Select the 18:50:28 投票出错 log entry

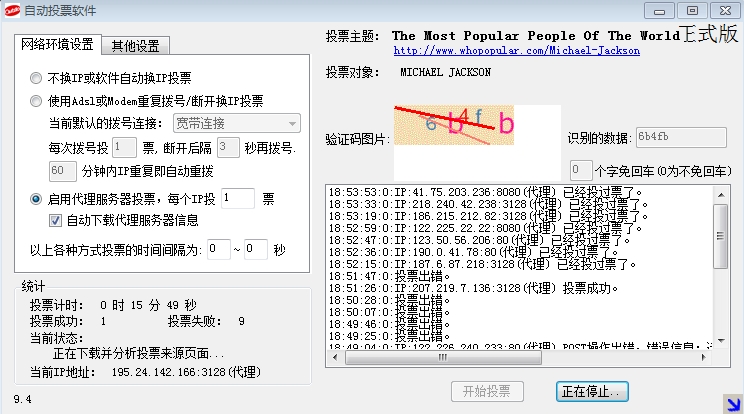tap(389, 300)
